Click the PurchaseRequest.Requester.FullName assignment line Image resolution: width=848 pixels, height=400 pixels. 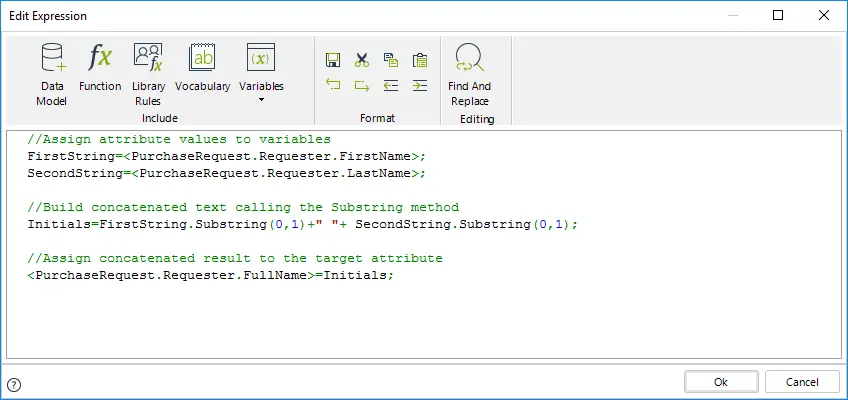pos(210,275)
